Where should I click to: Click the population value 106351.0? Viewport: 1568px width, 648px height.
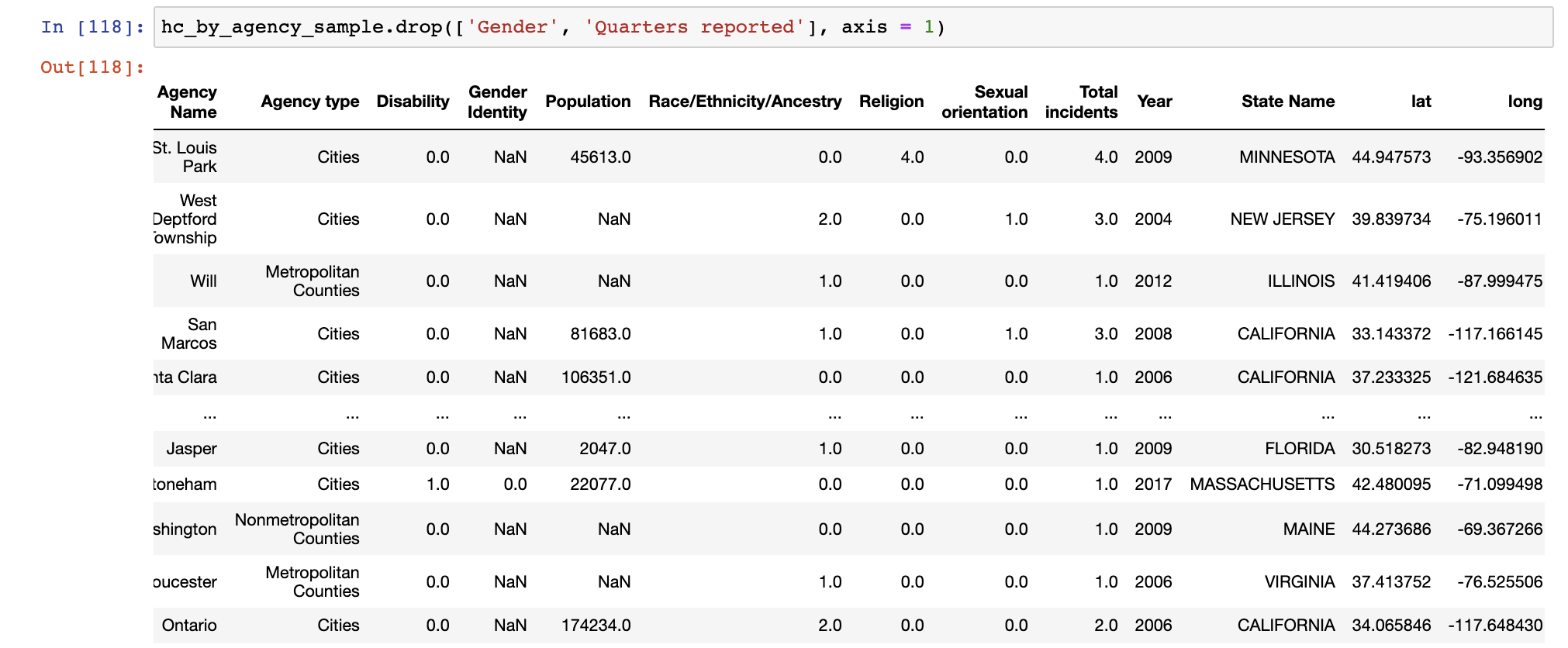[596, 377]
